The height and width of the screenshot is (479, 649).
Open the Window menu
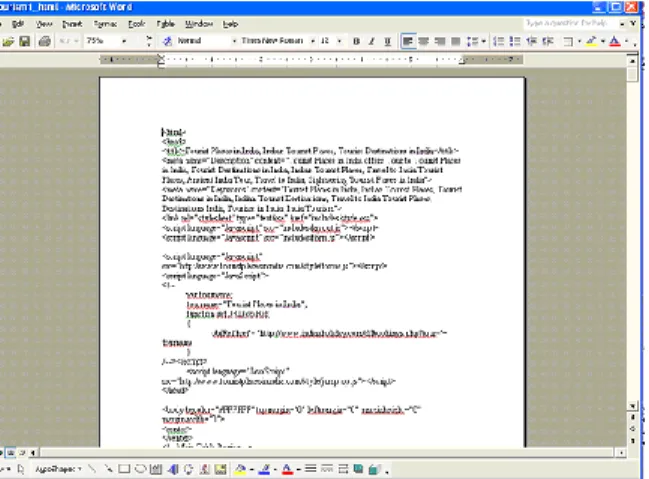pyautogui.click(x=199, y=24)
